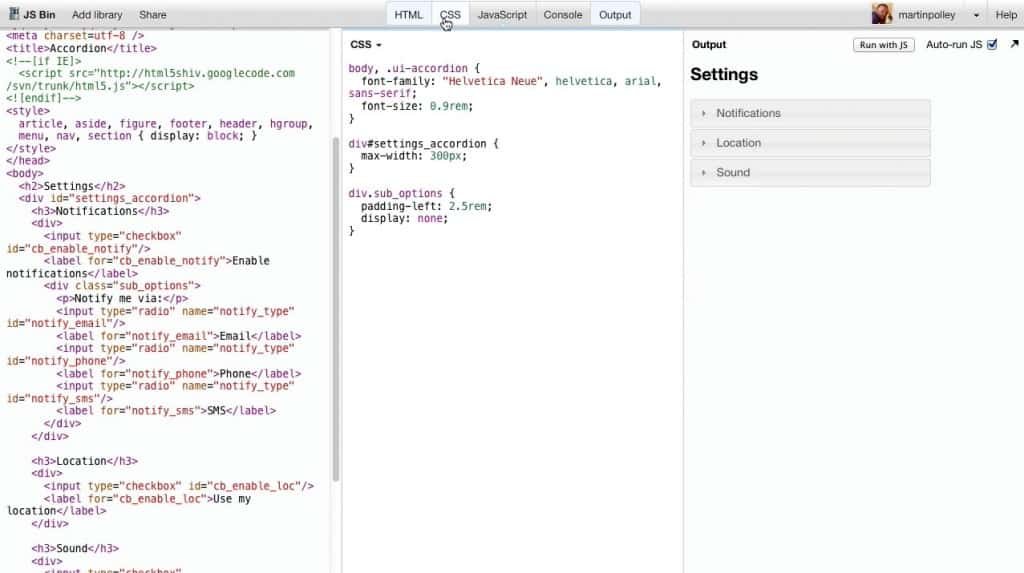Open the CSS processor dropdown
1024x573 pixels.
pyautogui.click(x=366, y=44)
